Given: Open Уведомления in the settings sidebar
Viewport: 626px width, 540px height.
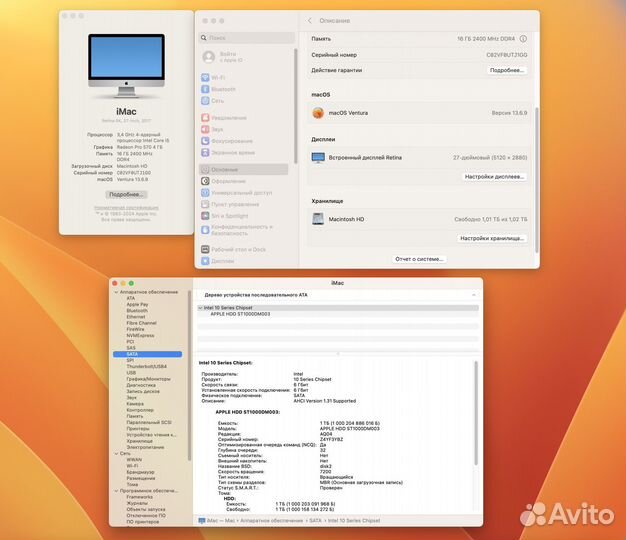Looking at the screenshot, I should pyautogui.click(x=224, y=118).
